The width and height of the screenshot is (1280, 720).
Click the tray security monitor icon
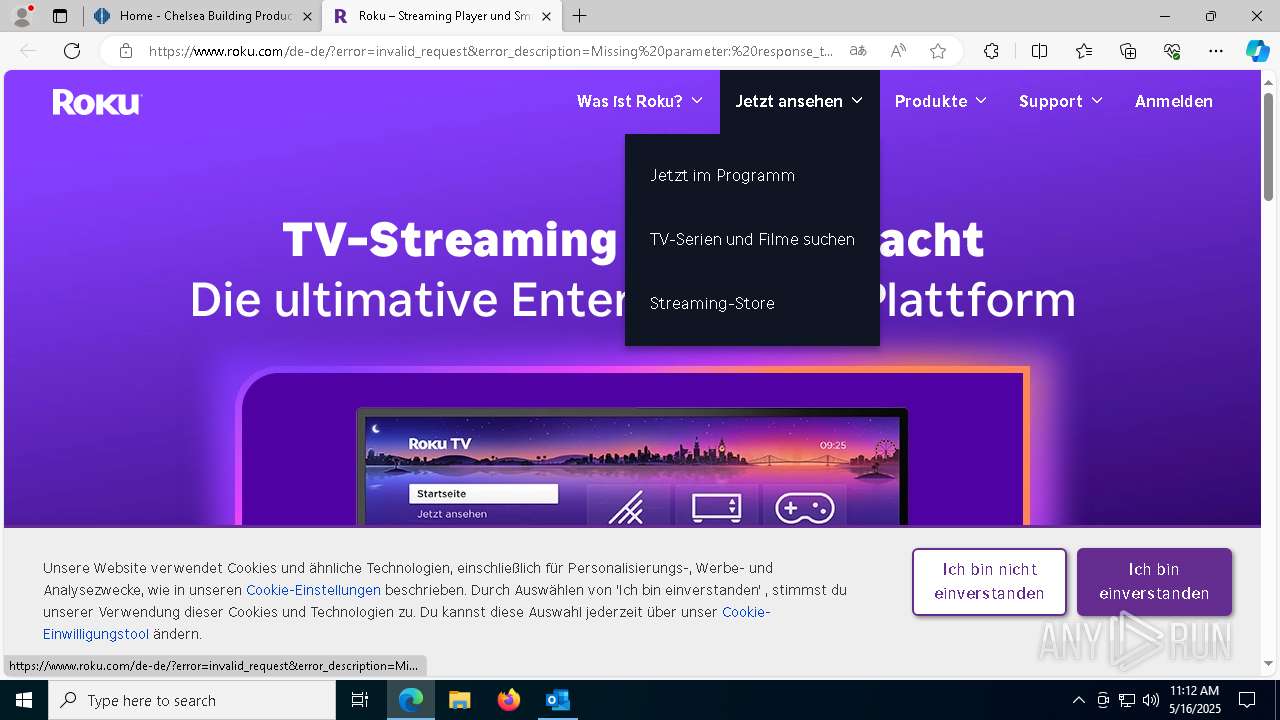point(1103,700)
